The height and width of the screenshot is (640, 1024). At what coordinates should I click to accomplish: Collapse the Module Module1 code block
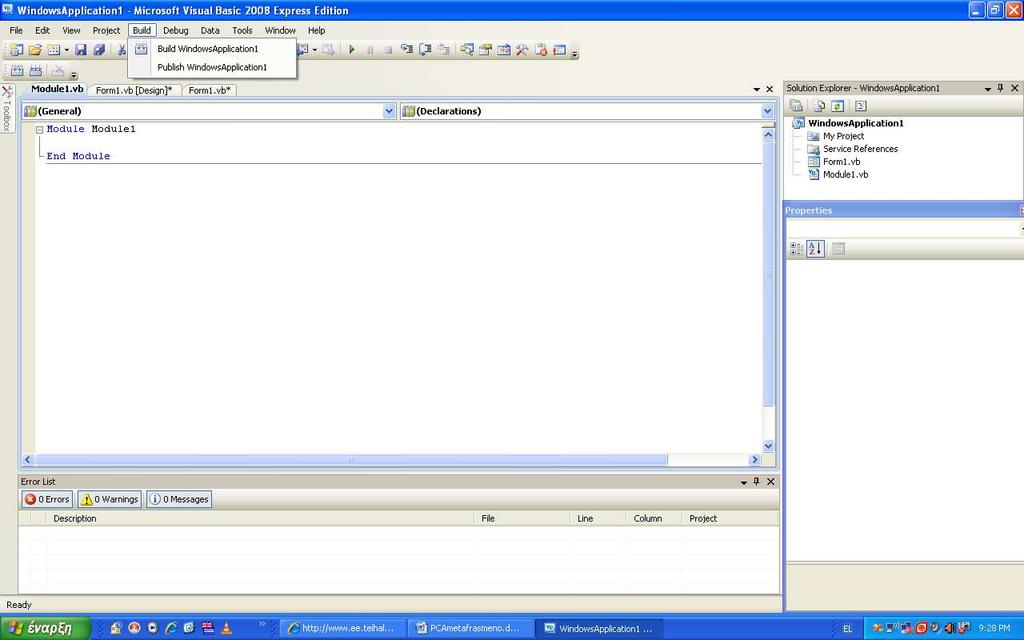tap(39, 129)
